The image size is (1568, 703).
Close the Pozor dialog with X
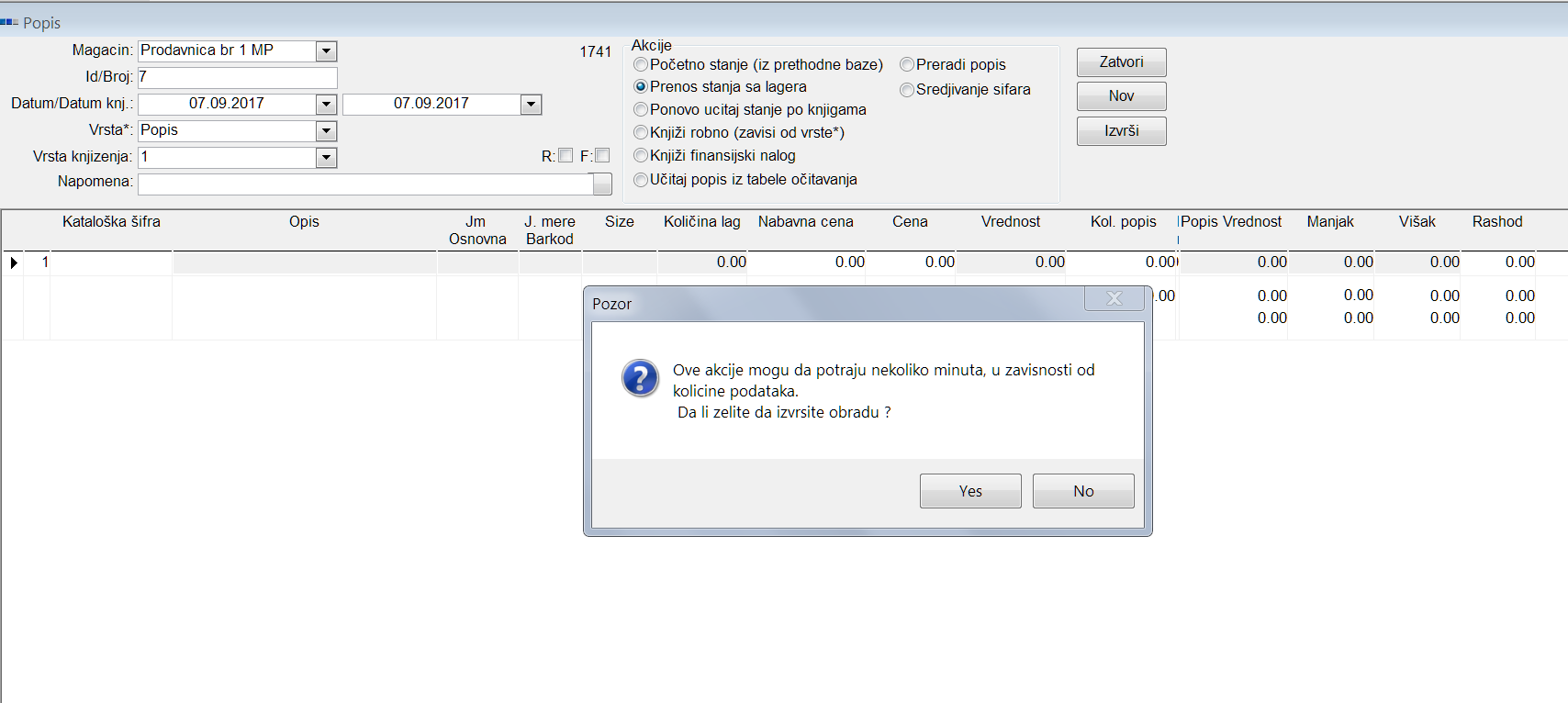pyautogui.click(x=1114, y=299)
